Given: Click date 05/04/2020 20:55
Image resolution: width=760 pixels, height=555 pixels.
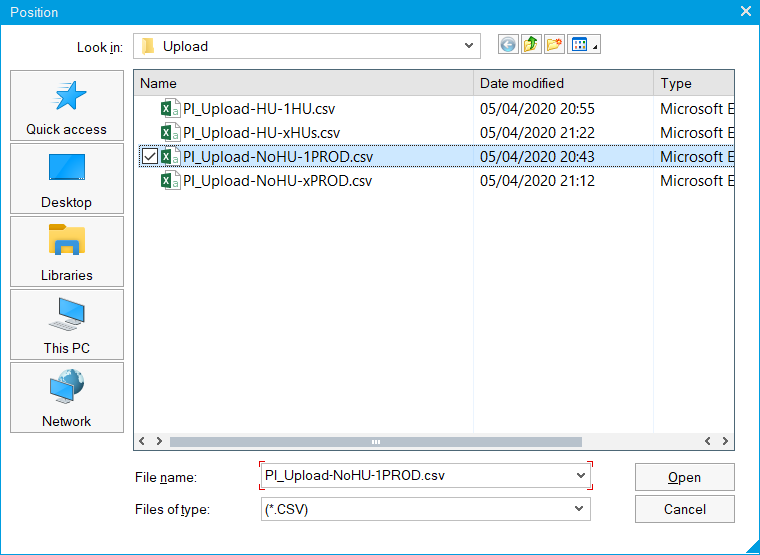Looking at the screenshot, I should (537, 109).
